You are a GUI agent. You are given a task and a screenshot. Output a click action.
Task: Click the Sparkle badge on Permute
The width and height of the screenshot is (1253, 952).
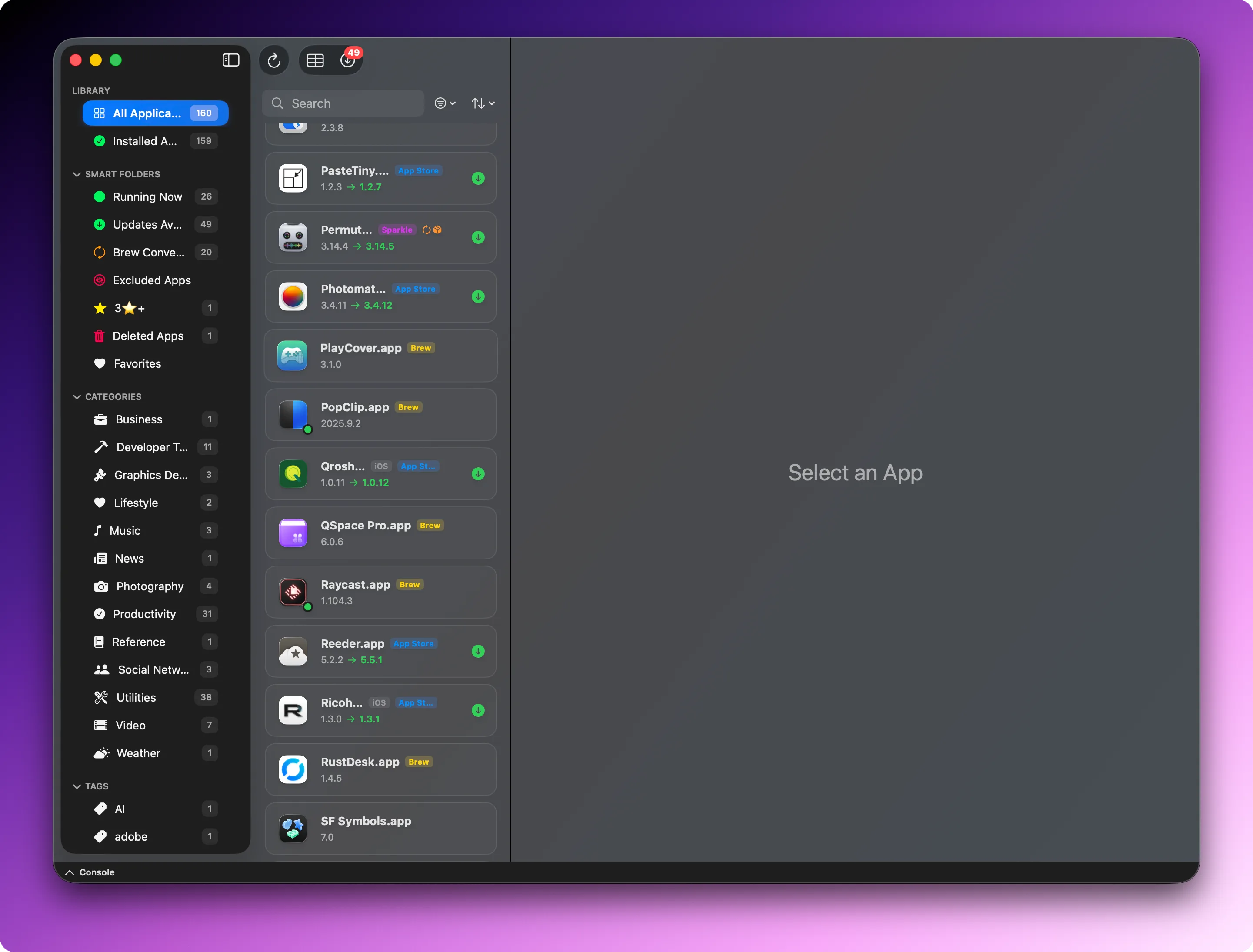pyautogui.click(x=397, y=230)
